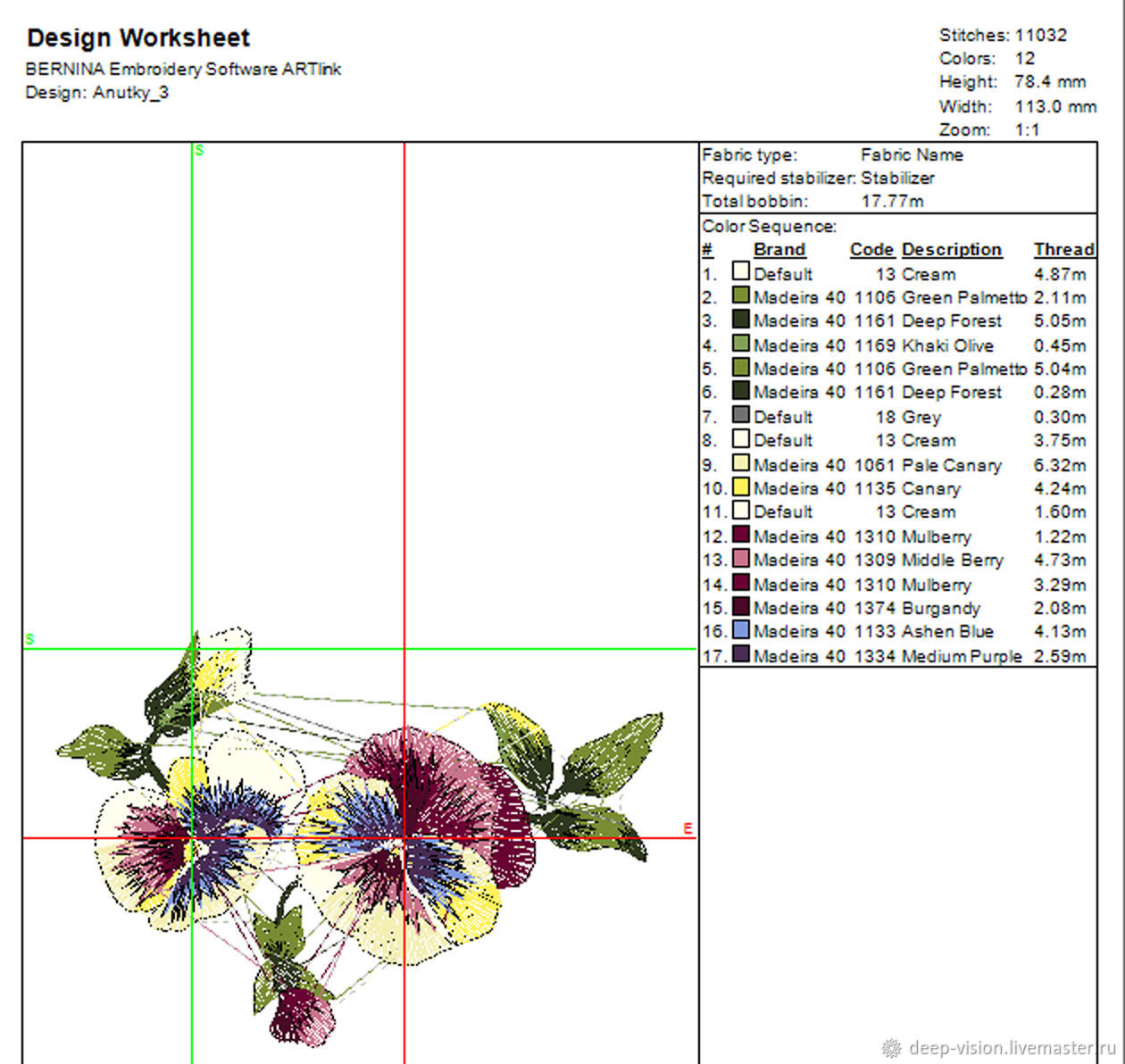Select thread length "2.59m"
1125x1064 pixels.
point(1060,656)
